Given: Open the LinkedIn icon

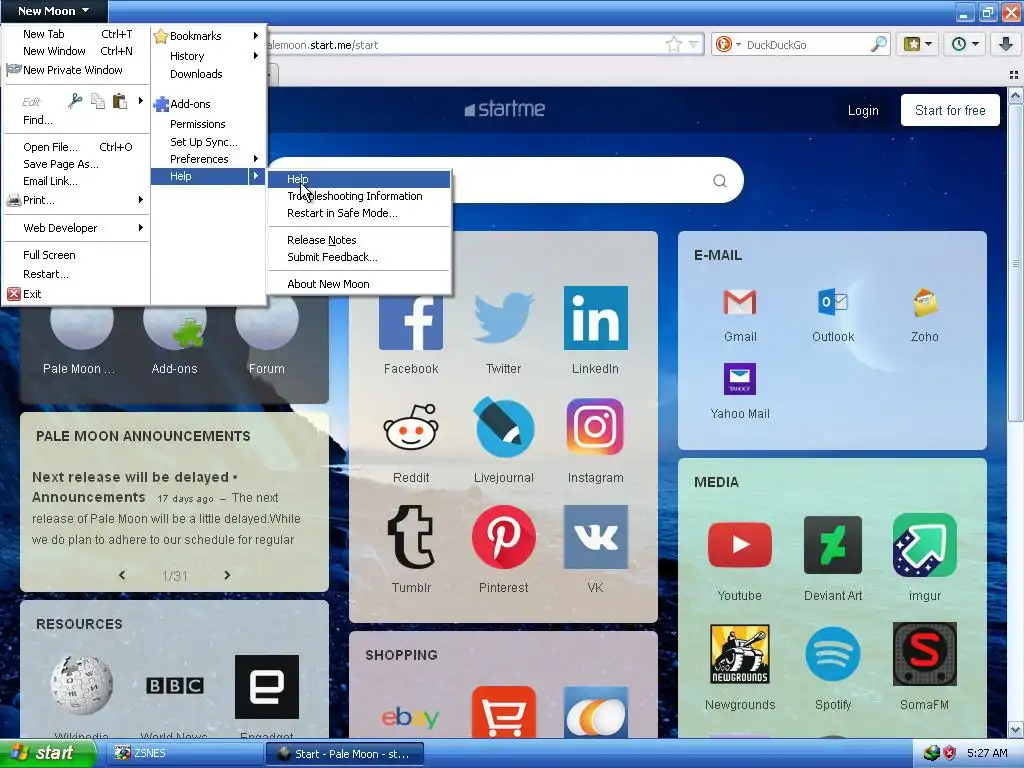Looking at the screenshot, I should 596,318.
